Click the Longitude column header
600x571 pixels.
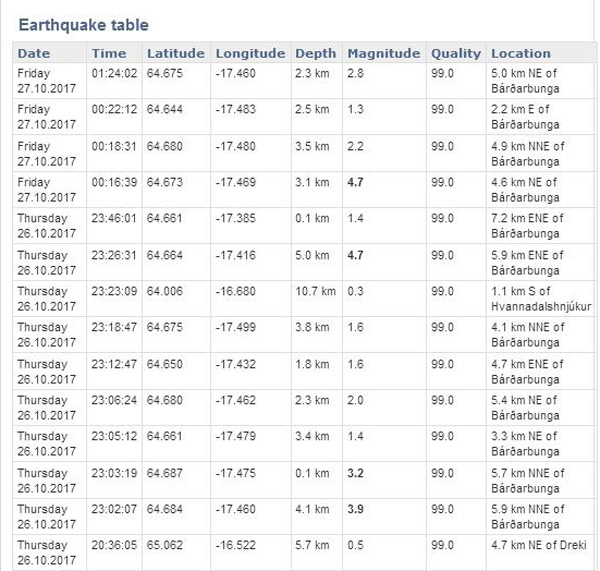(250, 53)
